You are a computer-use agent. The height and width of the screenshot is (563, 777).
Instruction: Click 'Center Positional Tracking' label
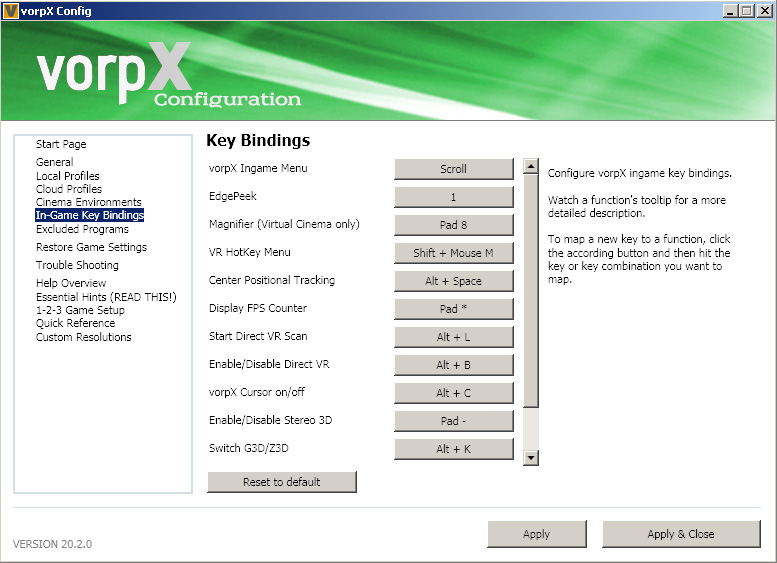click(272, 280)
